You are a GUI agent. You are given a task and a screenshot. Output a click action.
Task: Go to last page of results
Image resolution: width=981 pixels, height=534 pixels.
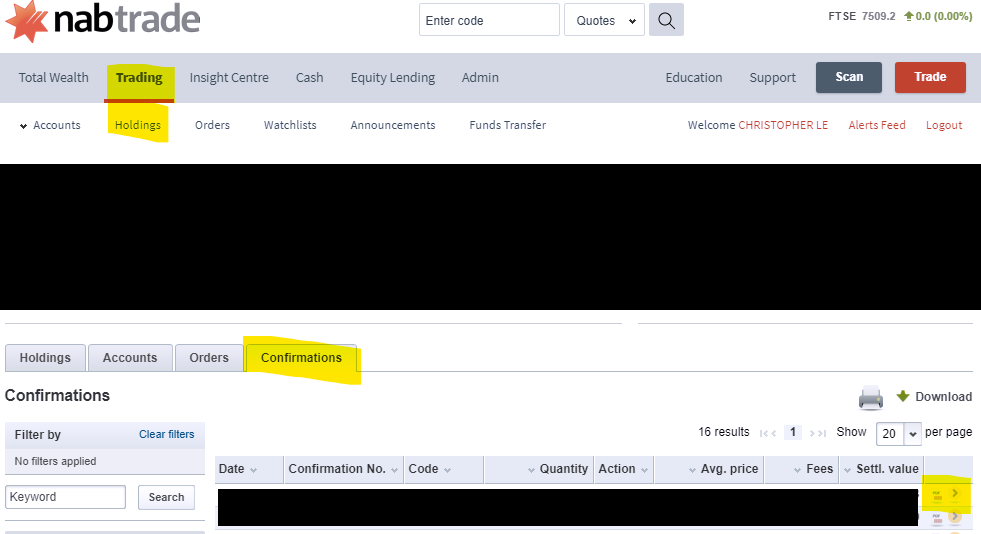(x=822, y=433)
